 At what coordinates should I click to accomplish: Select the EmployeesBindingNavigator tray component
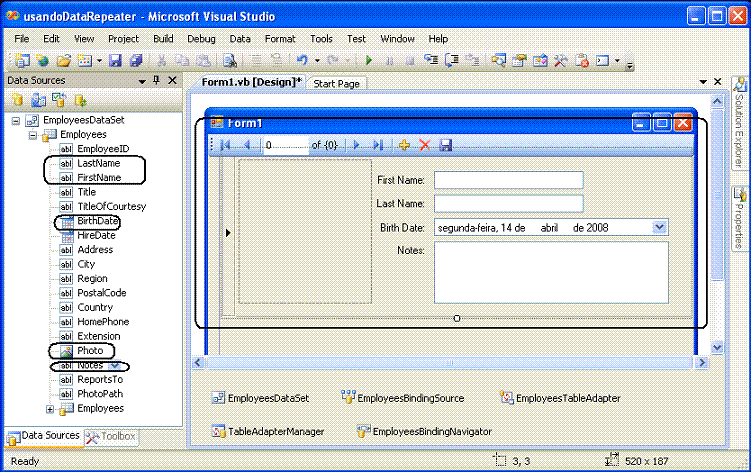pos(424,431)
